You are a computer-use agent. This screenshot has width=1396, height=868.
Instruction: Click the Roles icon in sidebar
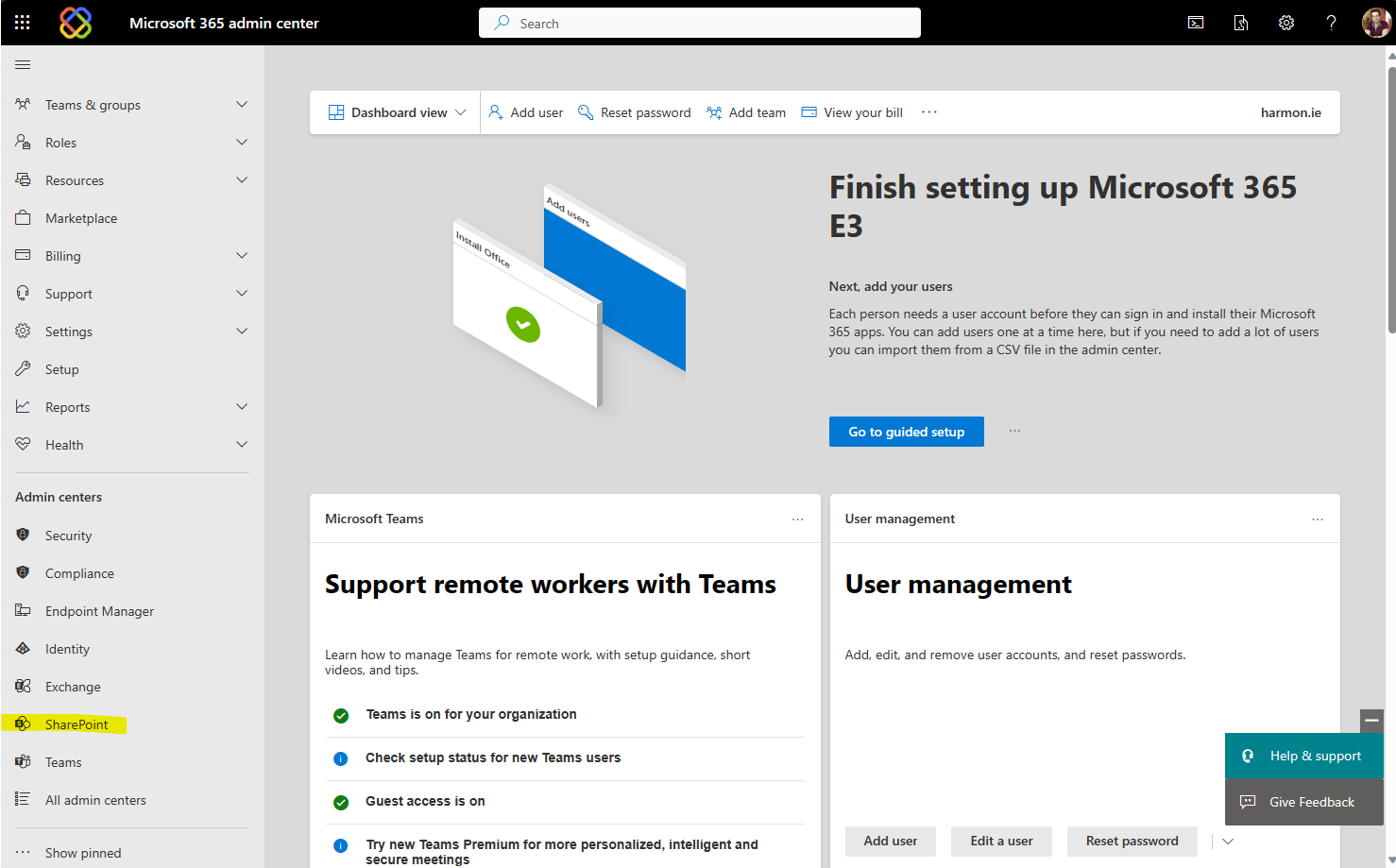click(23, 142)
